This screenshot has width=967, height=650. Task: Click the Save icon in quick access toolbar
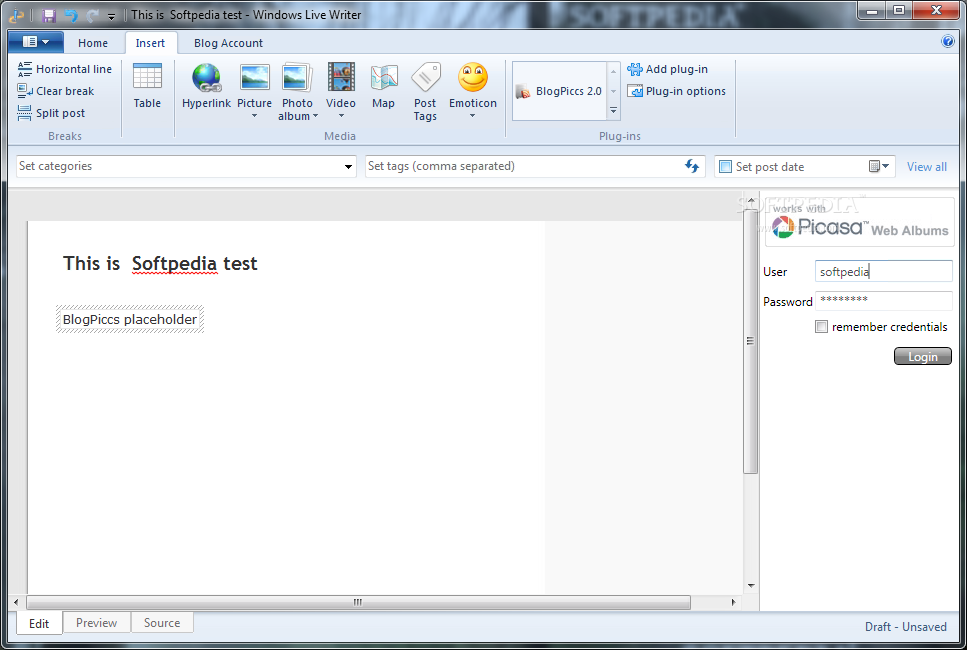[48, 15]
